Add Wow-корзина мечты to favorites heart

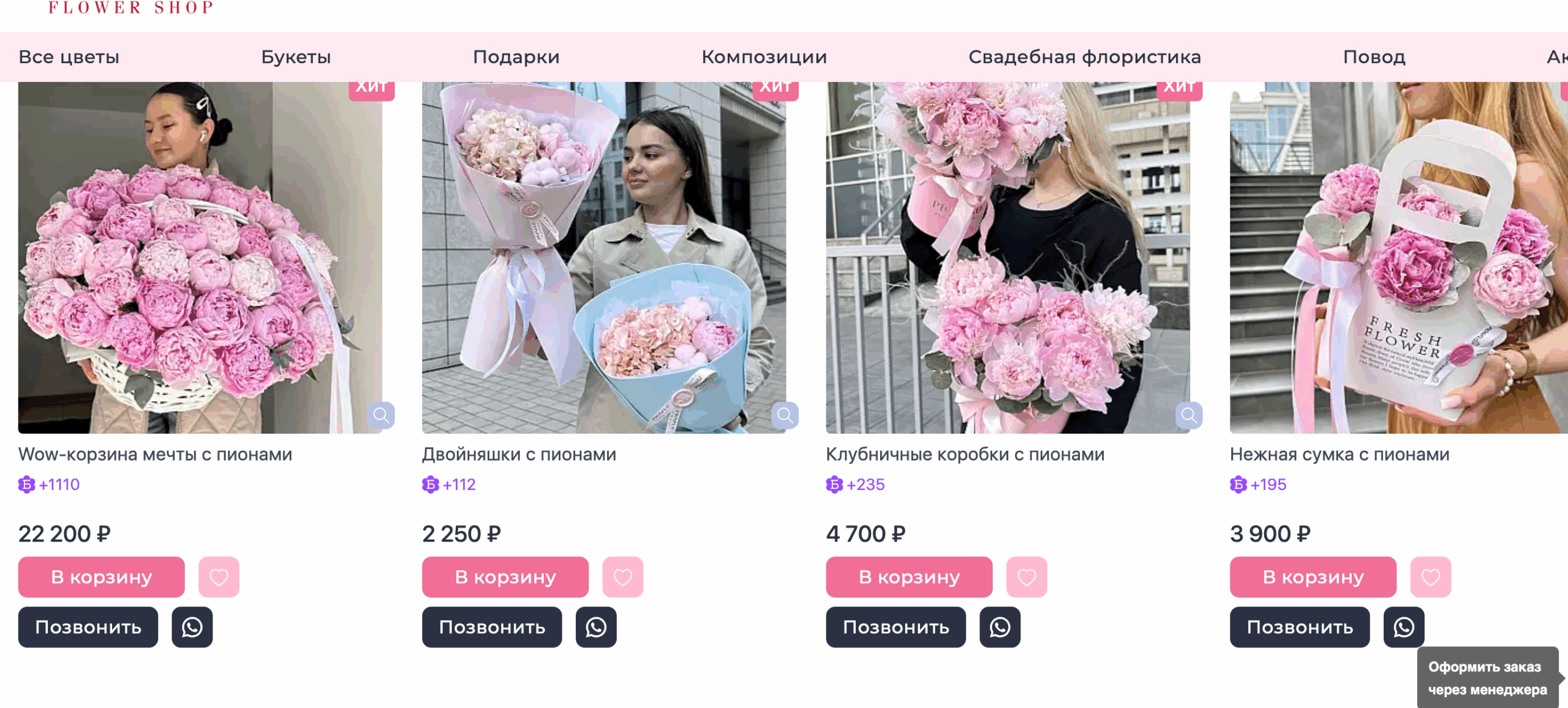pyautogui.click(x=219, y=577)
